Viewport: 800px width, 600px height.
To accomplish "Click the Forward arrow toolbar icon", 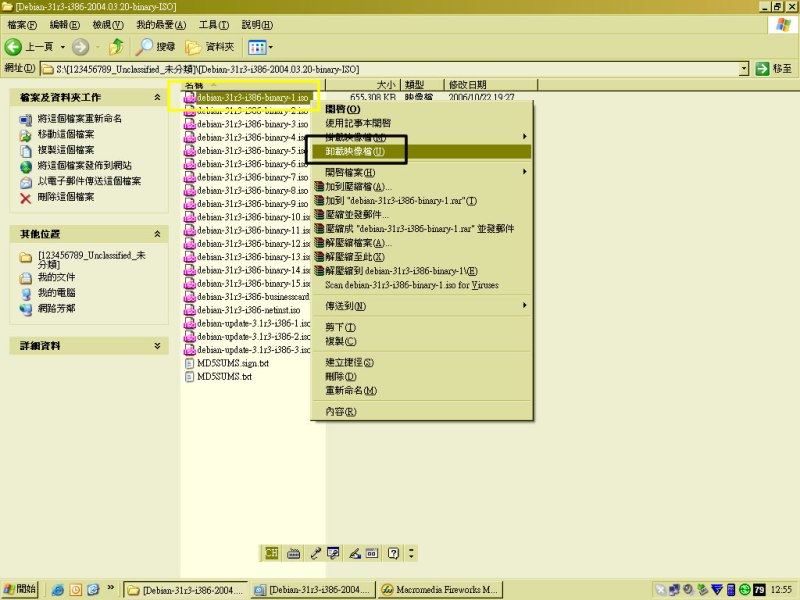I will point(80,47).
